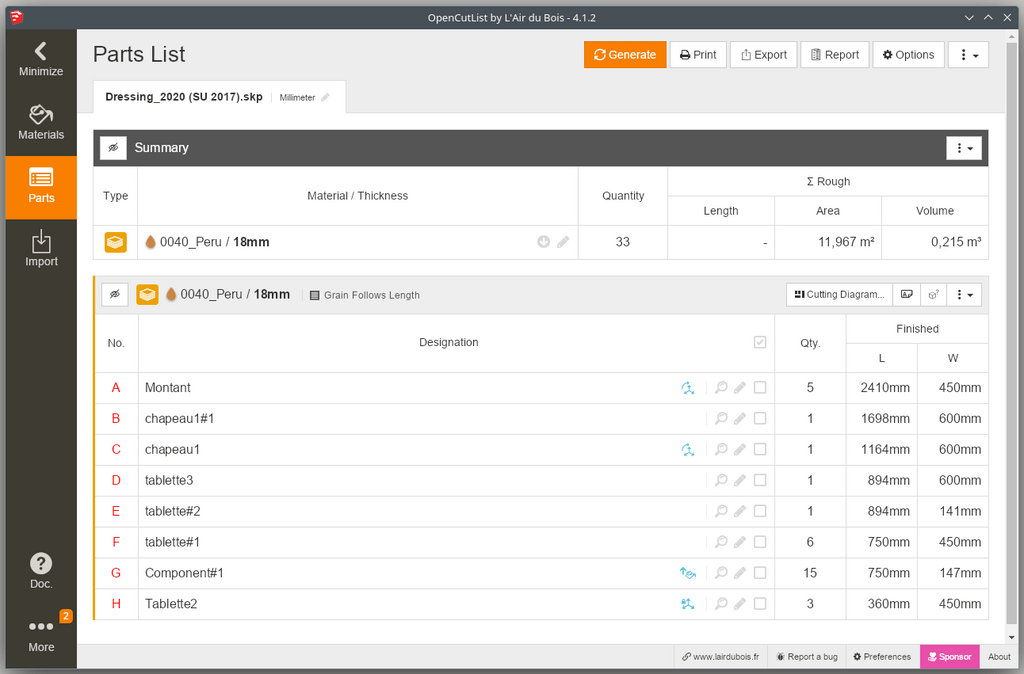Click the dimensions help icon in group header

click(x=934, y=295)
